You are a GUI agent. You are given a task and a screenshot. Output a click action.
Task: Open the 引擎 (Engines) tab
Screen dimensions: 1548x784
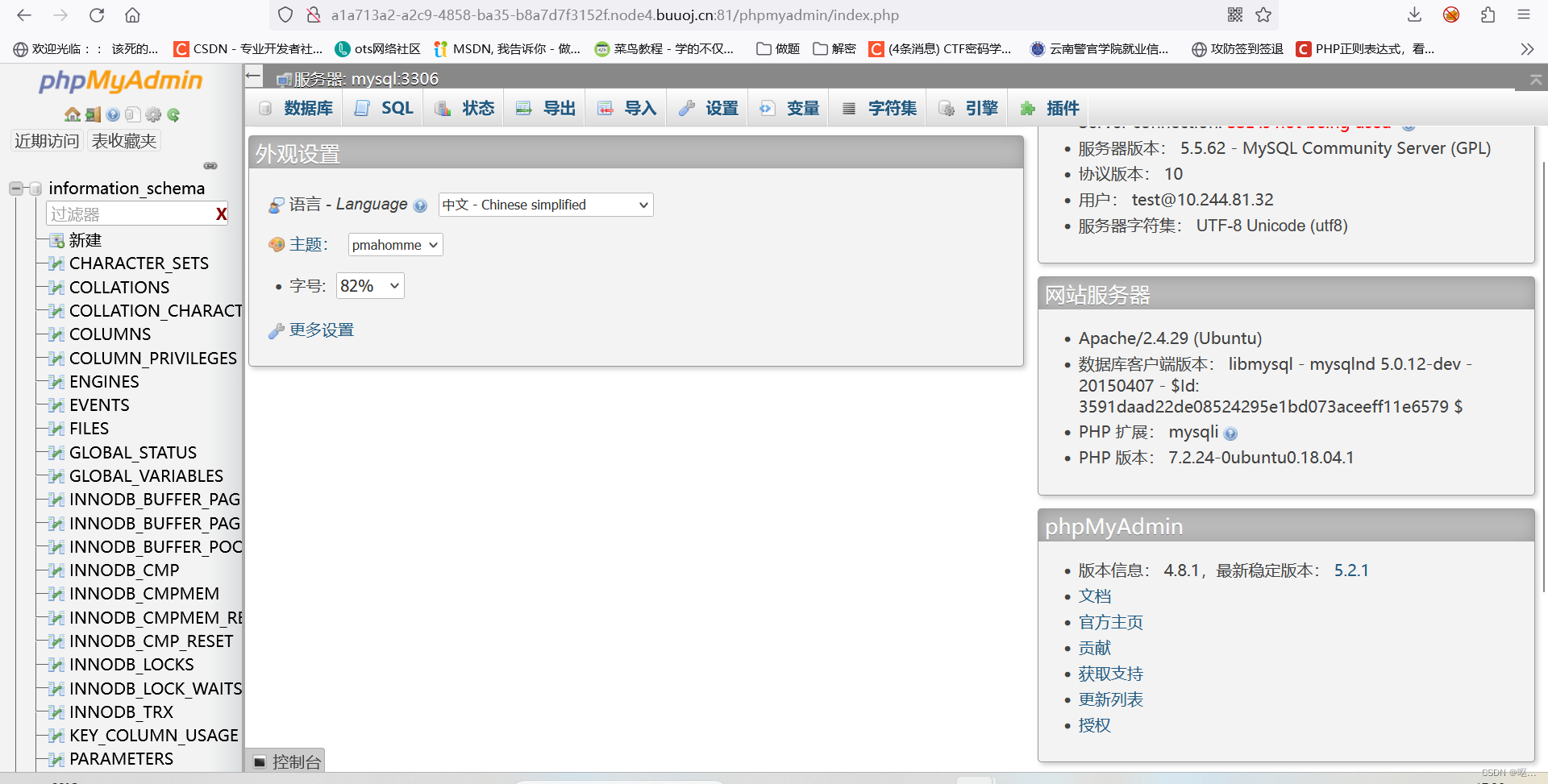(968, 108)
